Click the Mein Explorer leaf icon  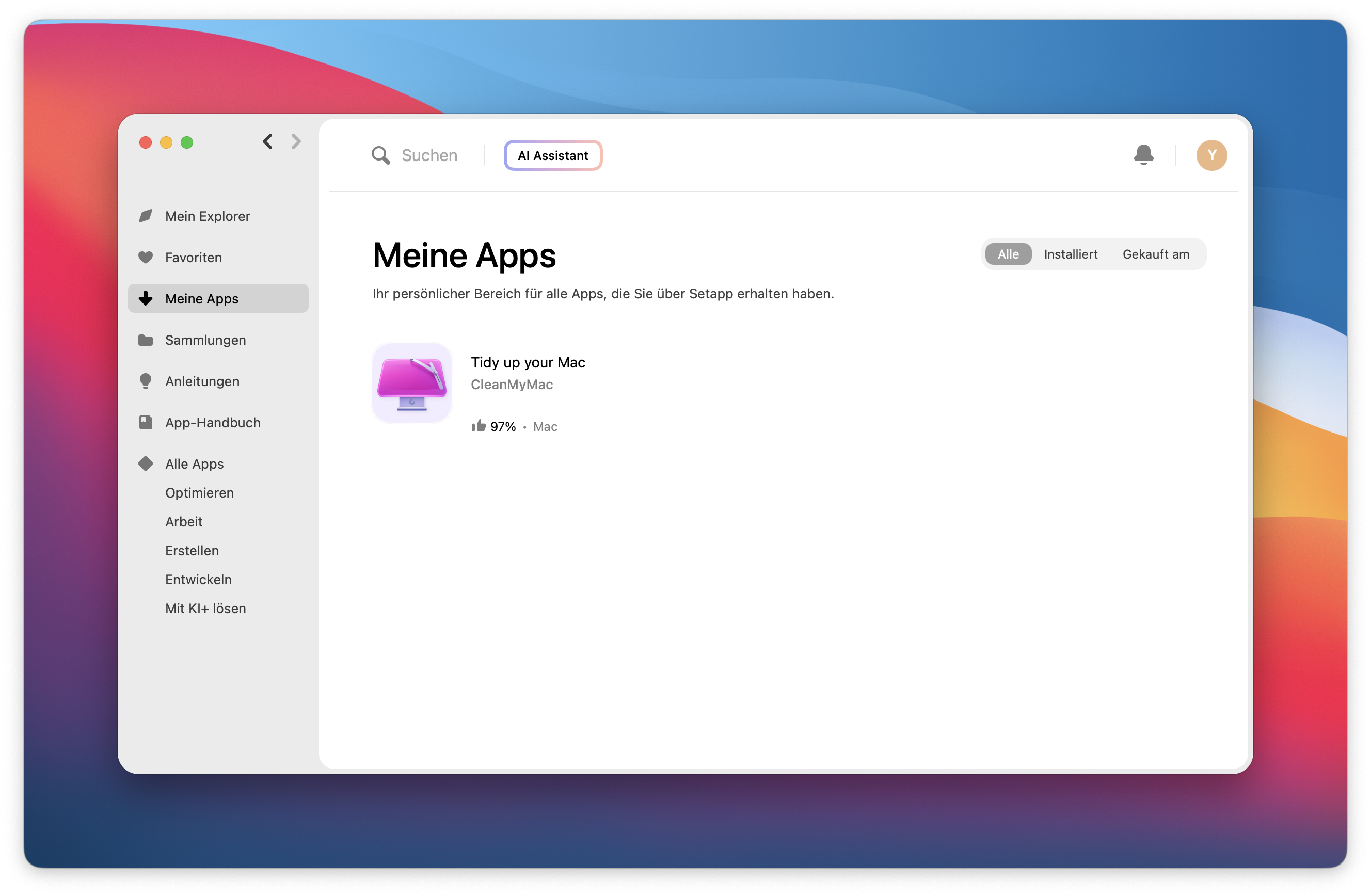tap(146, 216)
